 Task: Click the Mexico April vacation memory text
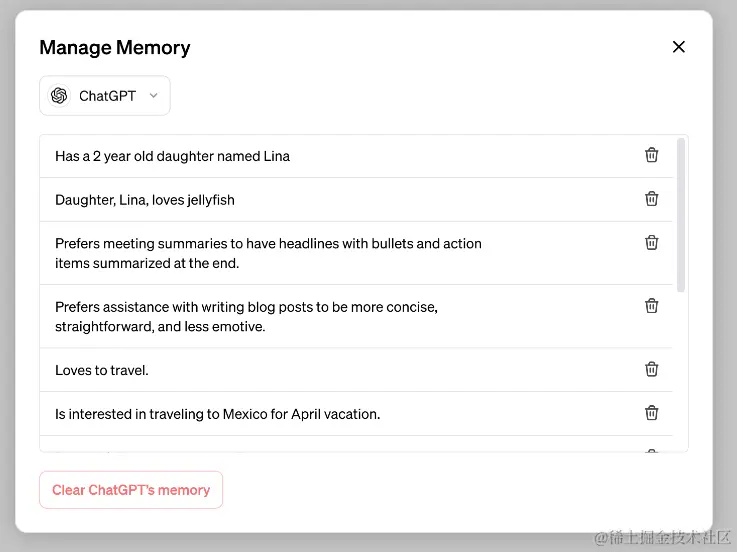click(x=217, y=414)
